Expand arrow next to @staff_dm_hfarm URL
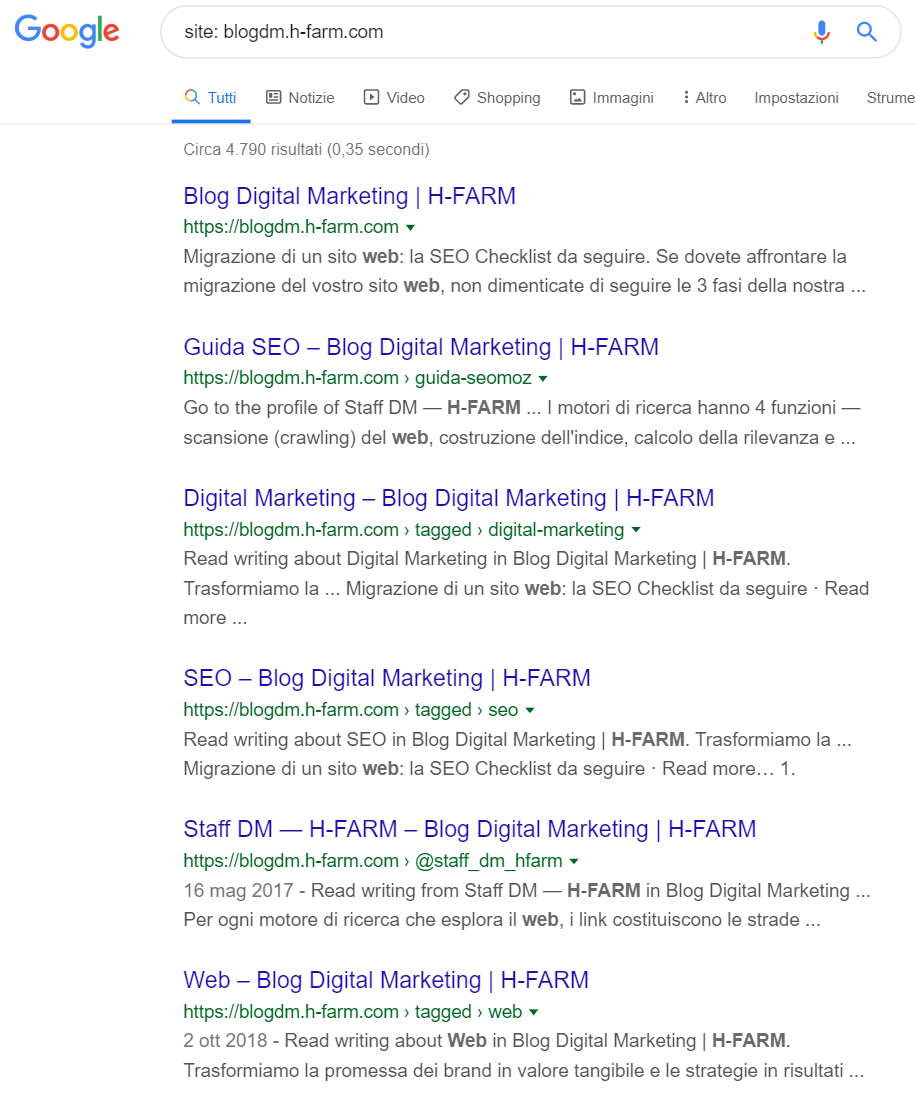916x1105 pixels. (574, 860)
